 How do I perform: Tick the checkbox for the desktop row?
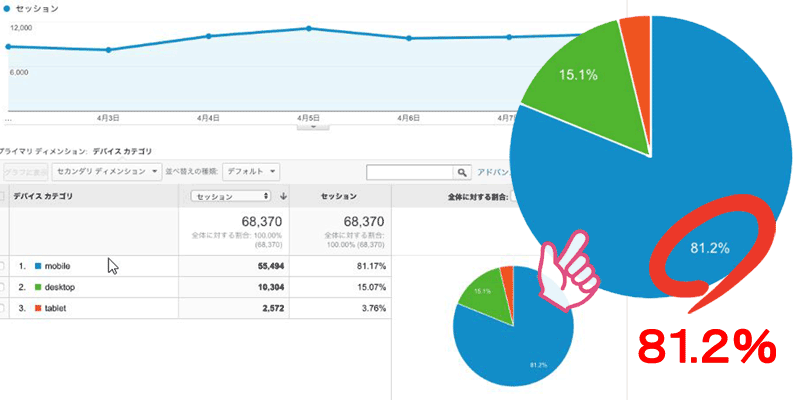[3, 287]
